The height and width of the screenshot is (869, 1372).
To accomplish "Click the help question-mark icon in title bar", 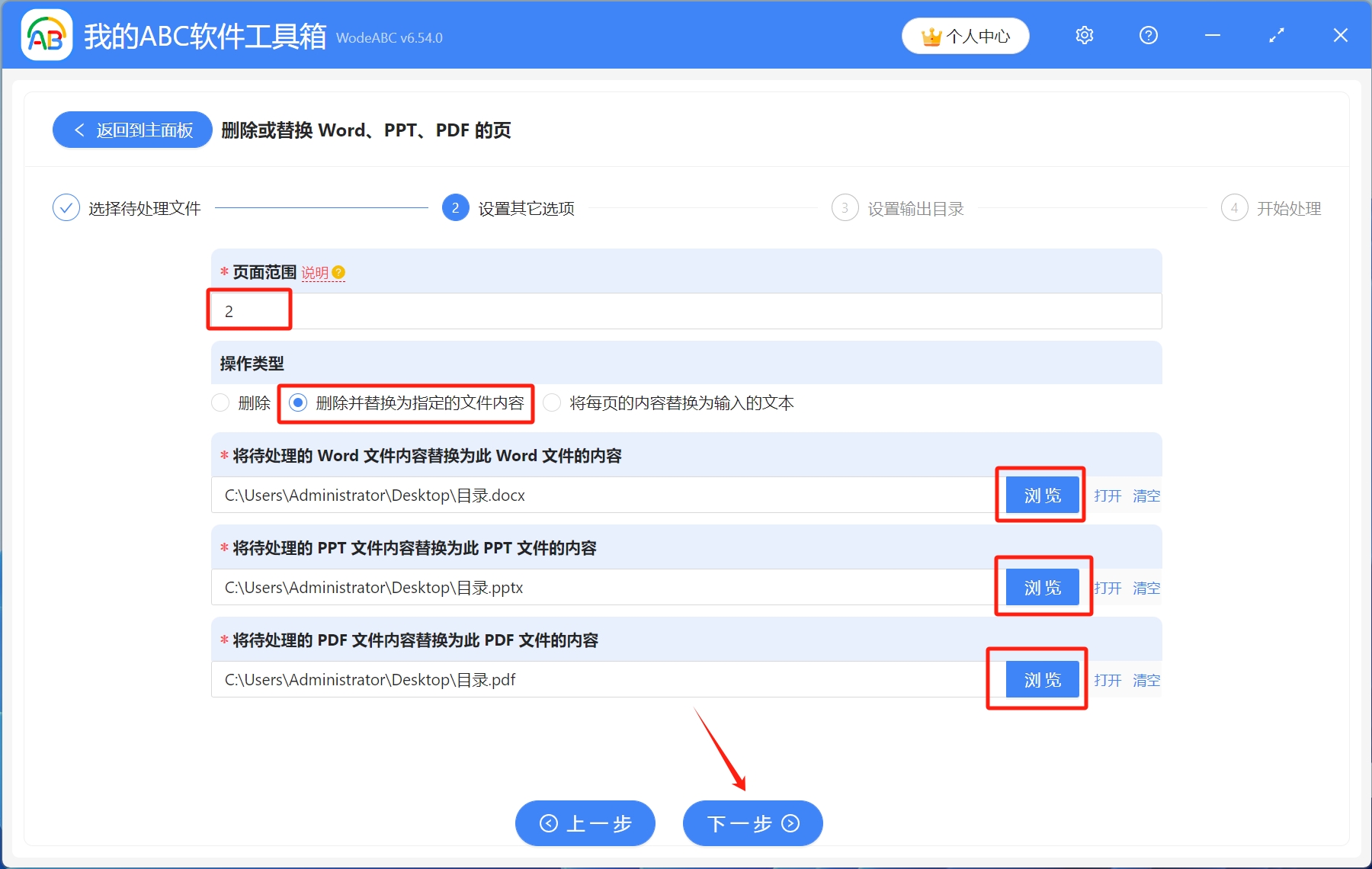I will pyautogui.click(x=1147, y=35).
